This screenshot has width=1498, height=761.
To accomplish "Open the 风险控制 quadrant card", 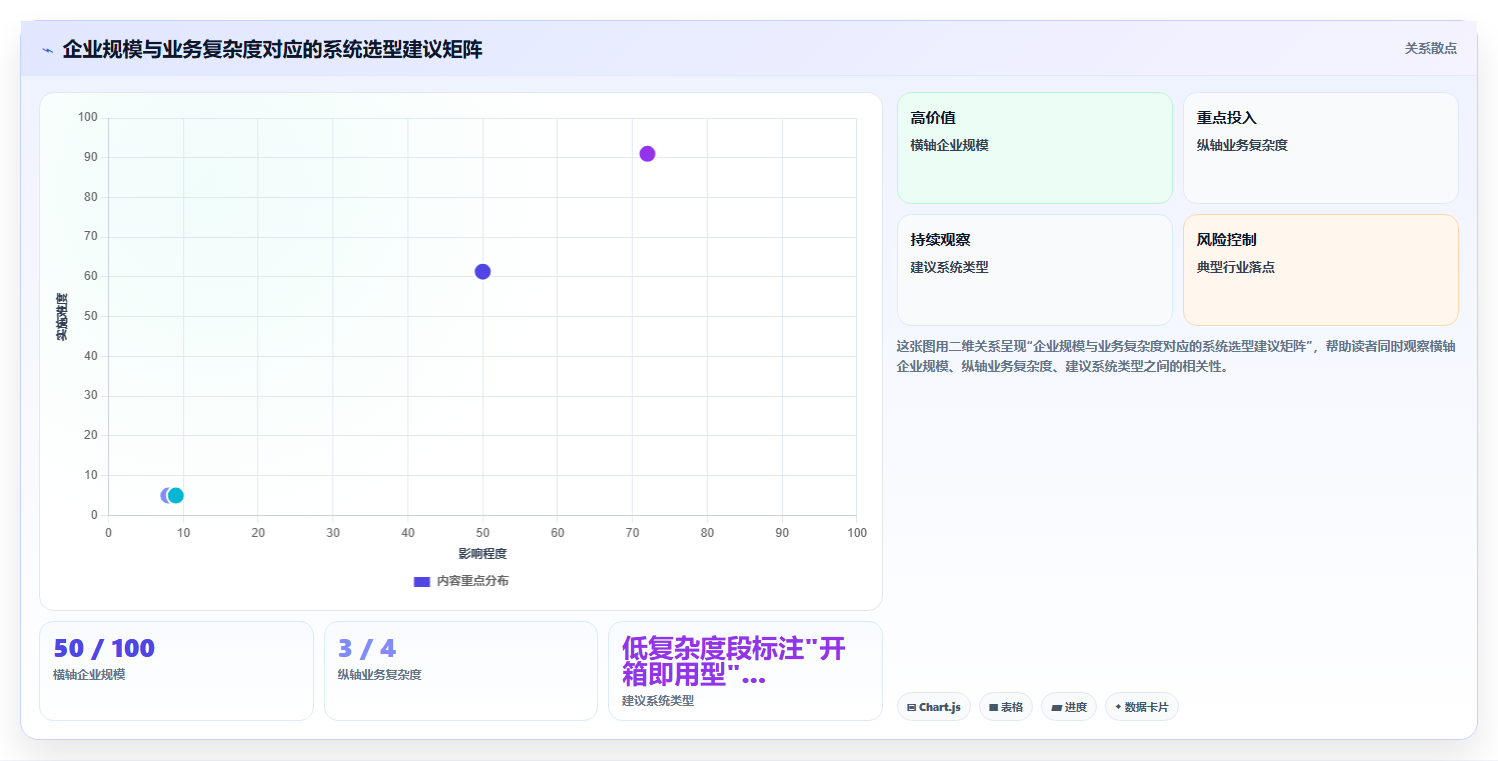I will [x=1320, y=270].
